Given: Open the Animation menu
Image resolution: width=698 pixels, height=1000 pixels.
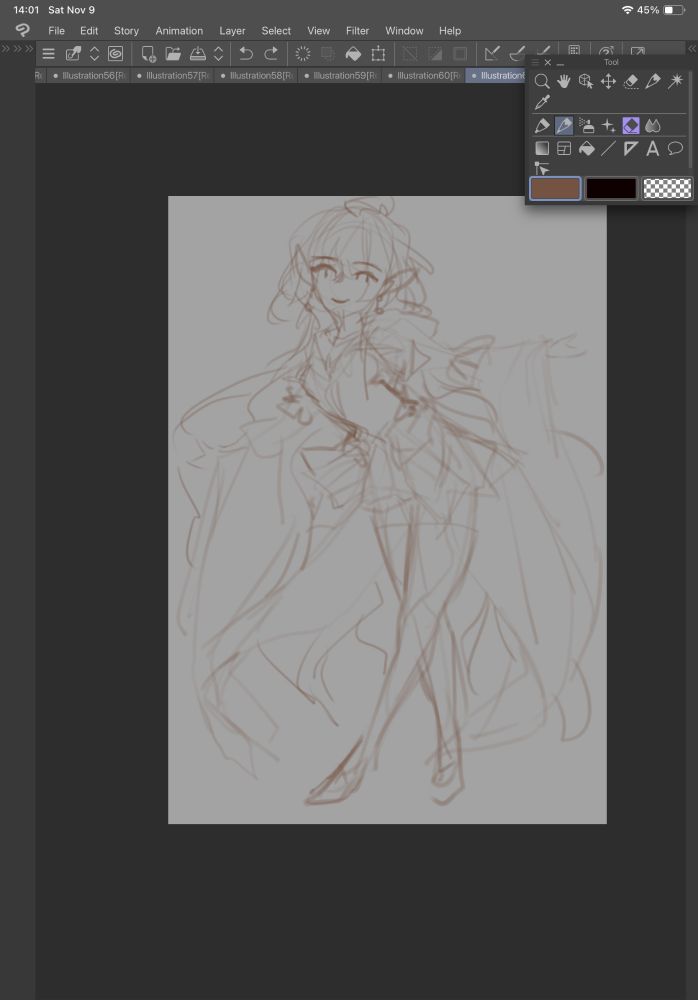Looking at the screenshot, I should [x=179, y=31].
